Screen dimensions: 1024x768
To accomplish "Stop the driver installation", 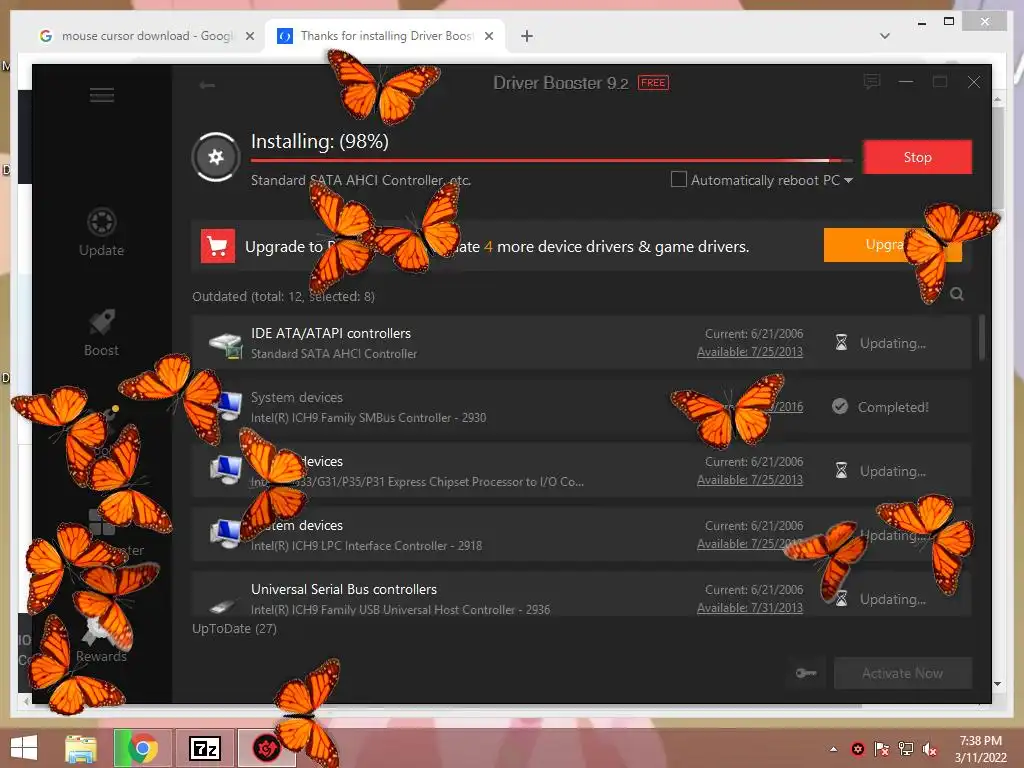I will pos(918,157).
